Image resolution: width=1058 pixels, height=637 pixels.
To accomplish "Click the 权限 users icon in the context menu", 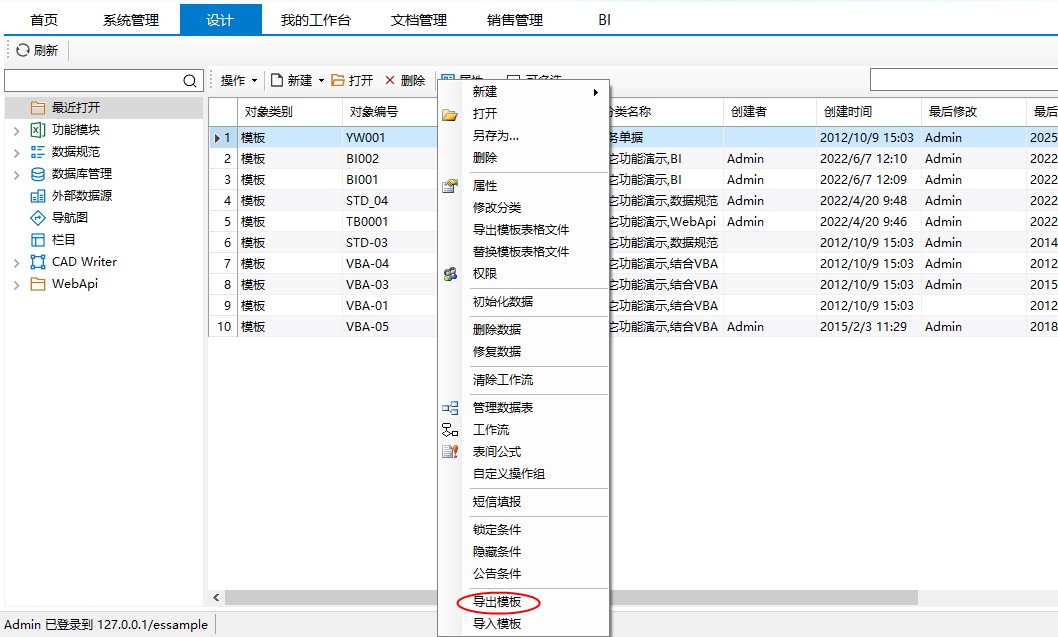I will coord(450,274).
